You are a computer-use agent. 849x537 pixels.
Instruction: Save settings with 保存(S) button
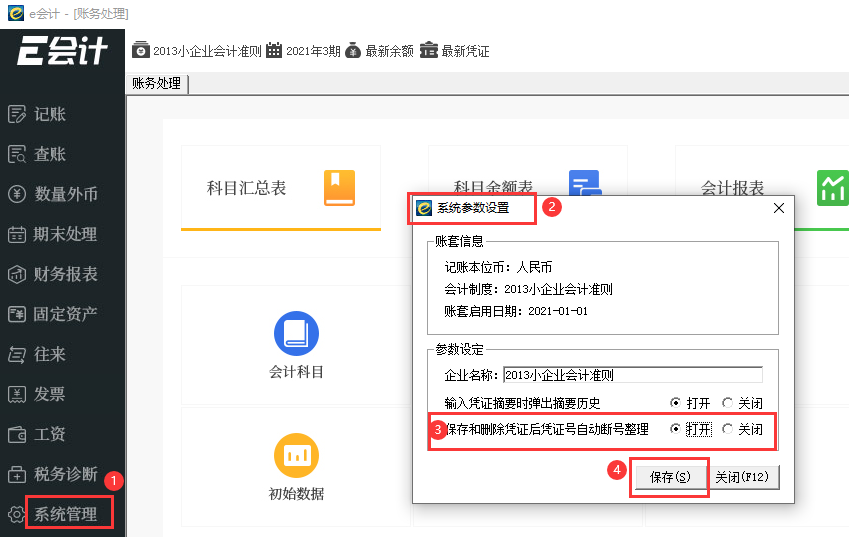click(670, 477)
